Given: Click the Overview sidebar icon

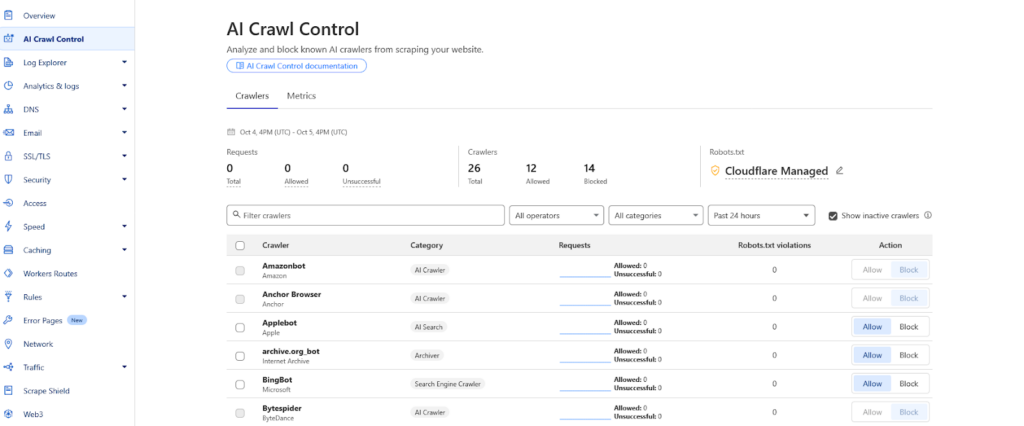Looking at the screenshot, I should (9, 16).
